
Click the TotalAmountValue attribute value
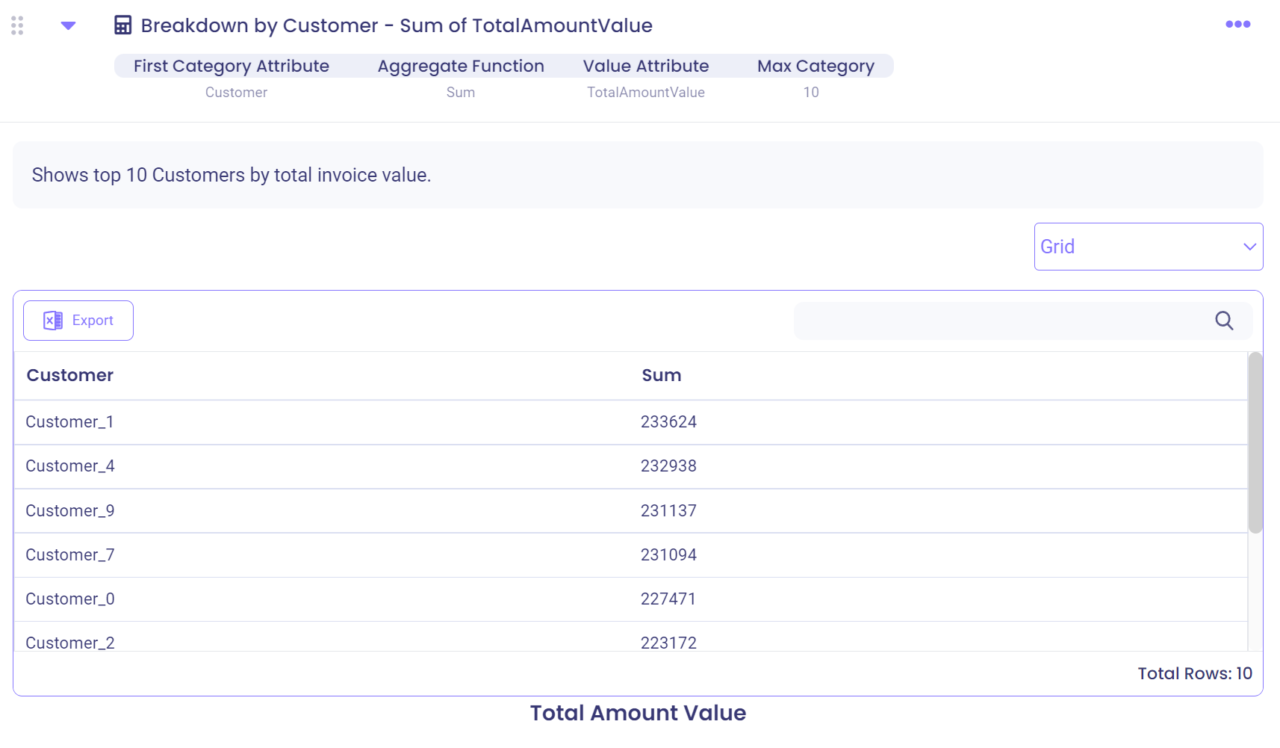pyautogui.click(x=646, y=92)
